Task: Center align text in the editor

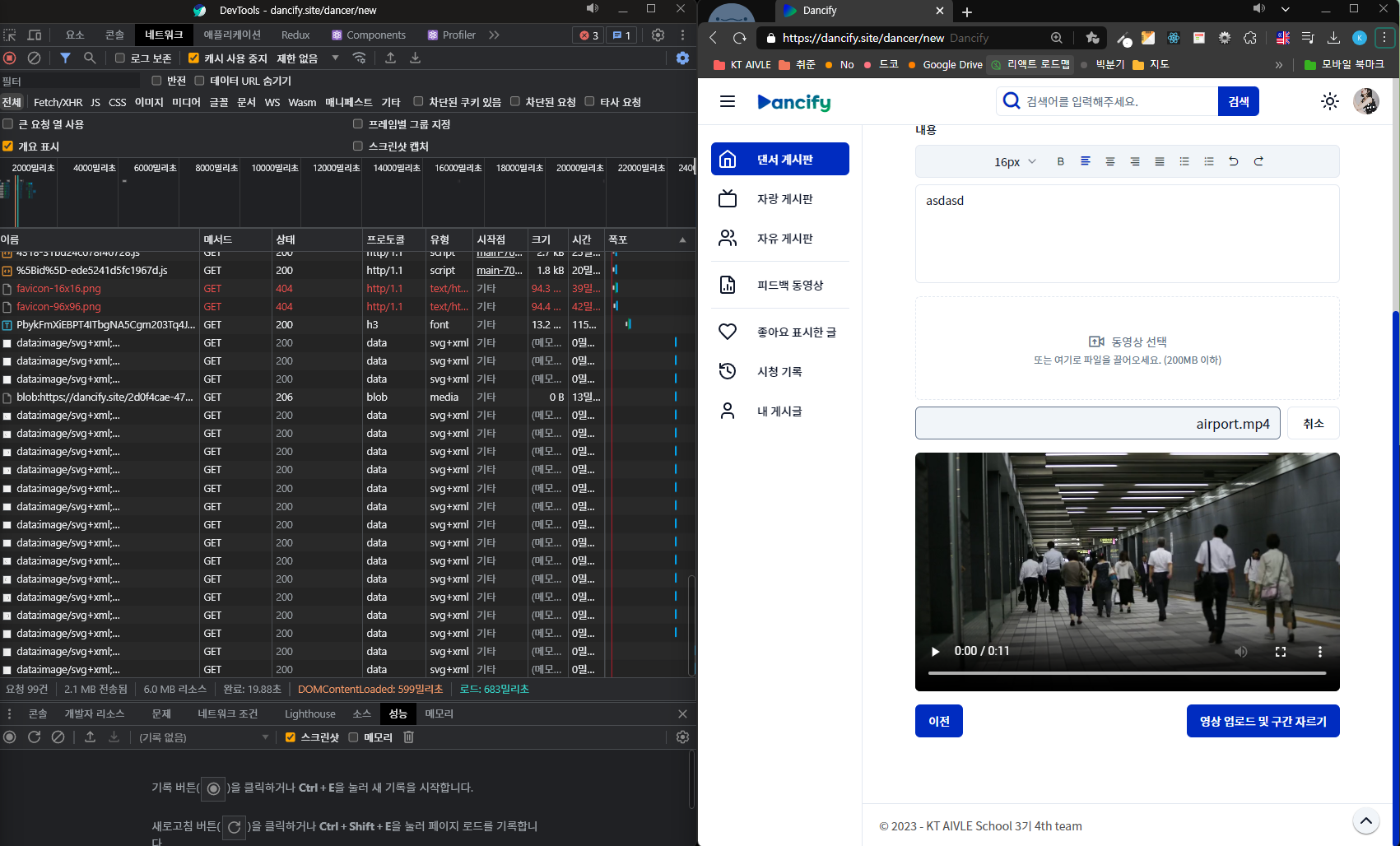Action: (x=1110, y=161)
